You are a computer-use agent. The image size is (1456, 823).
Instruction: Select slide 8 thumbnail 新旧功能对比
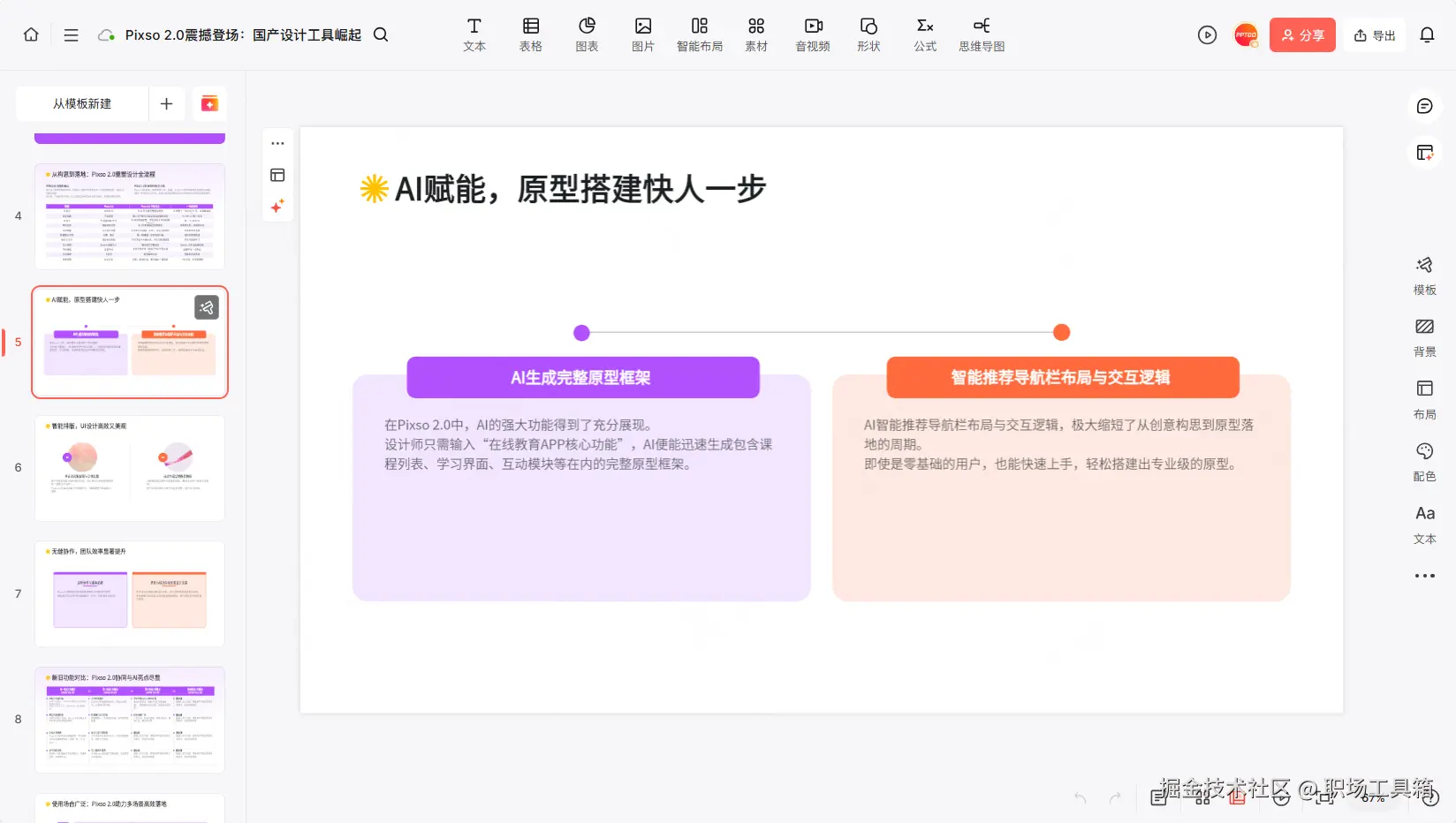(130, 720)
